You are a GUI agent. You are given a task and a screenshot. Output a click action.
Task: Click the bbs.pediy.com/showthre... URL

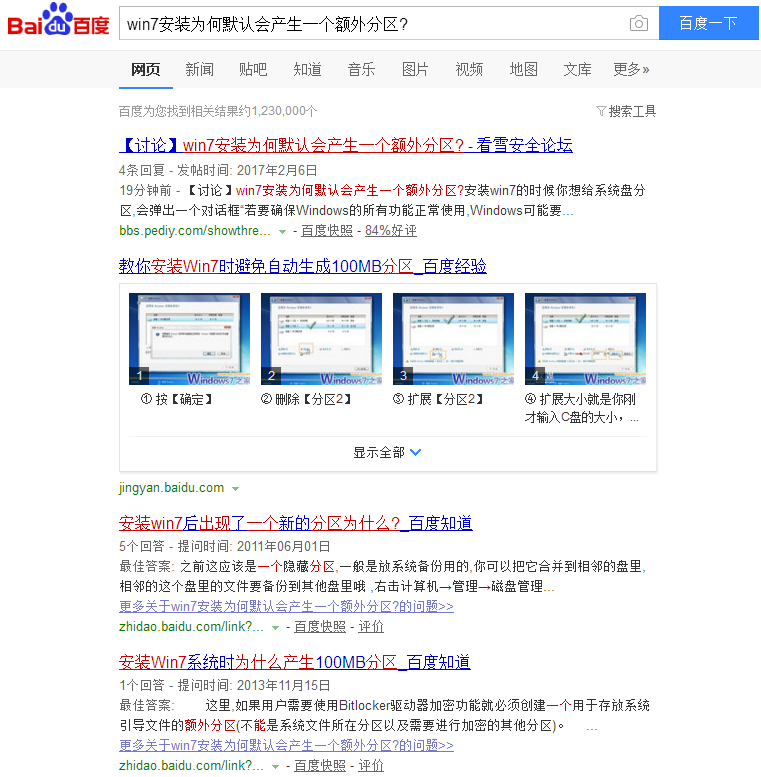(195, 231)
